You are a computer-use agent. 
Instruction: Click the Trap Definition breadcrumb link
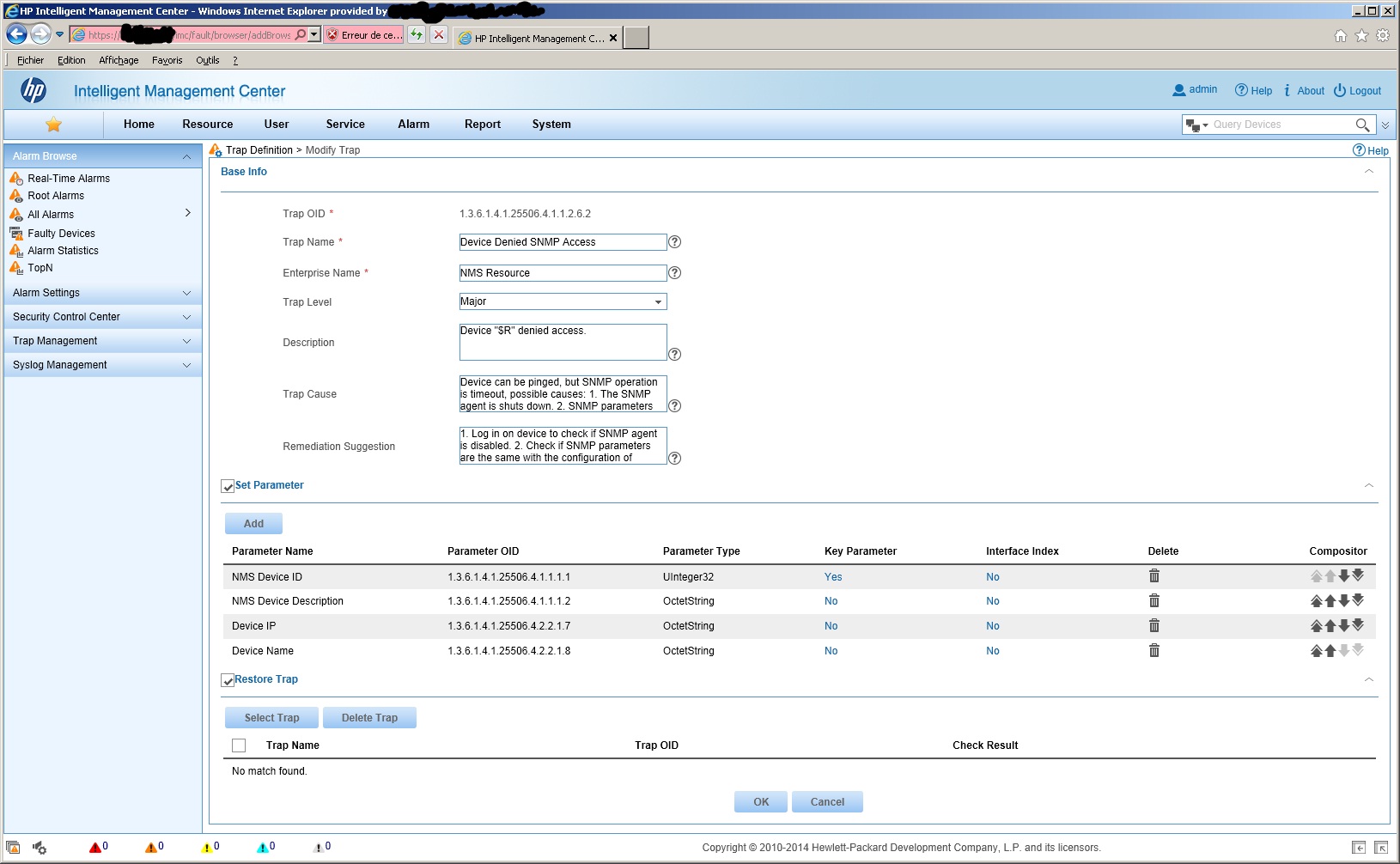pos(259,150)
